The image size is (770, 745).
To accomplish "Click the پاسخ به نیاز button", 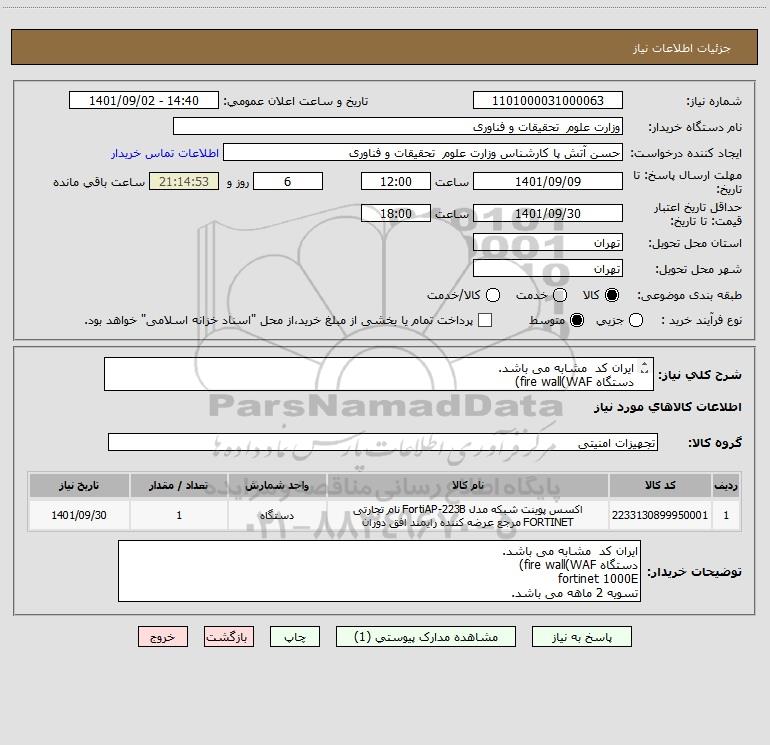I will [582, 637].
